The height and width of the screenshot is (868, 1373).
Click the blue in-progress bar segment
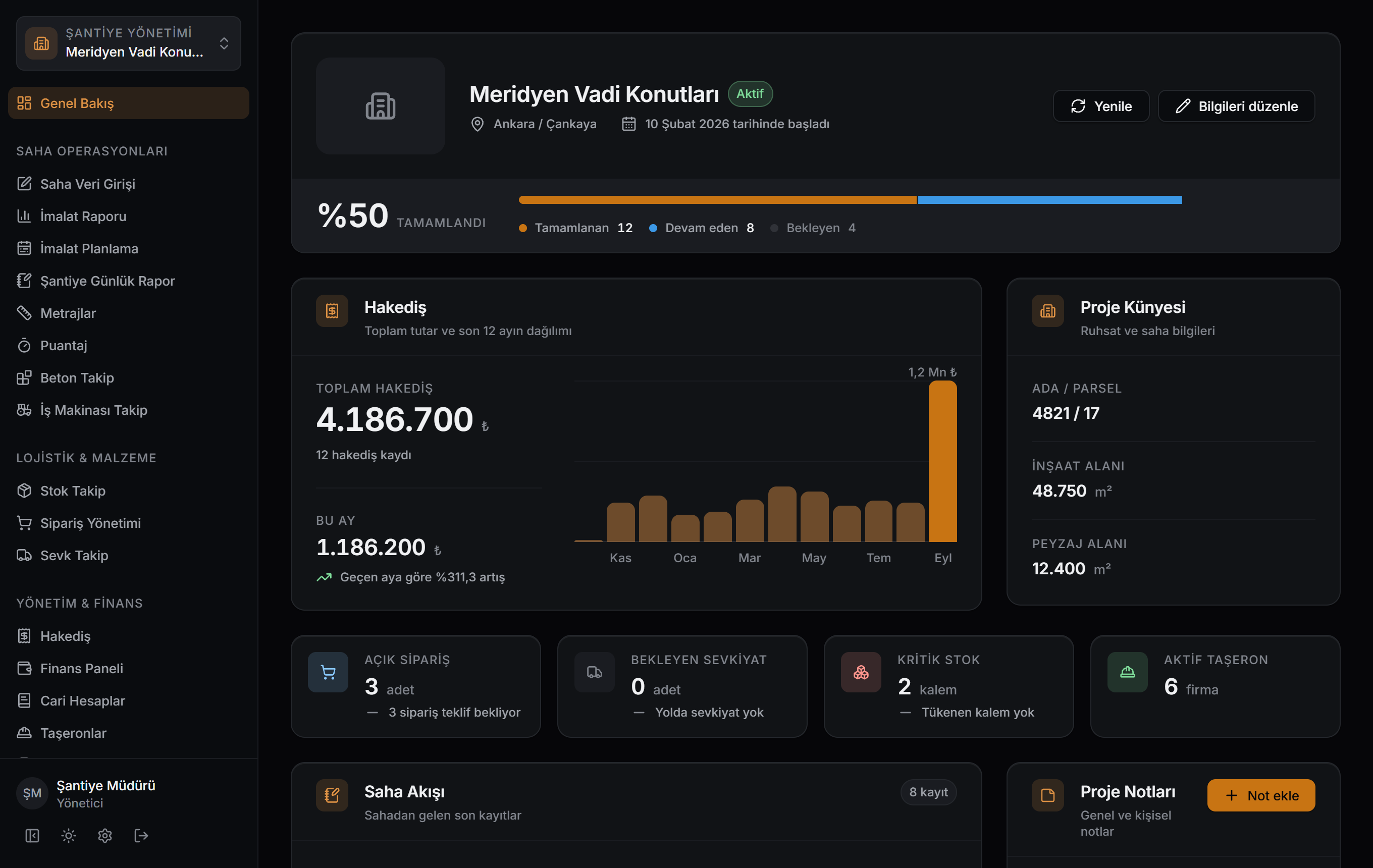[1049, 200]
